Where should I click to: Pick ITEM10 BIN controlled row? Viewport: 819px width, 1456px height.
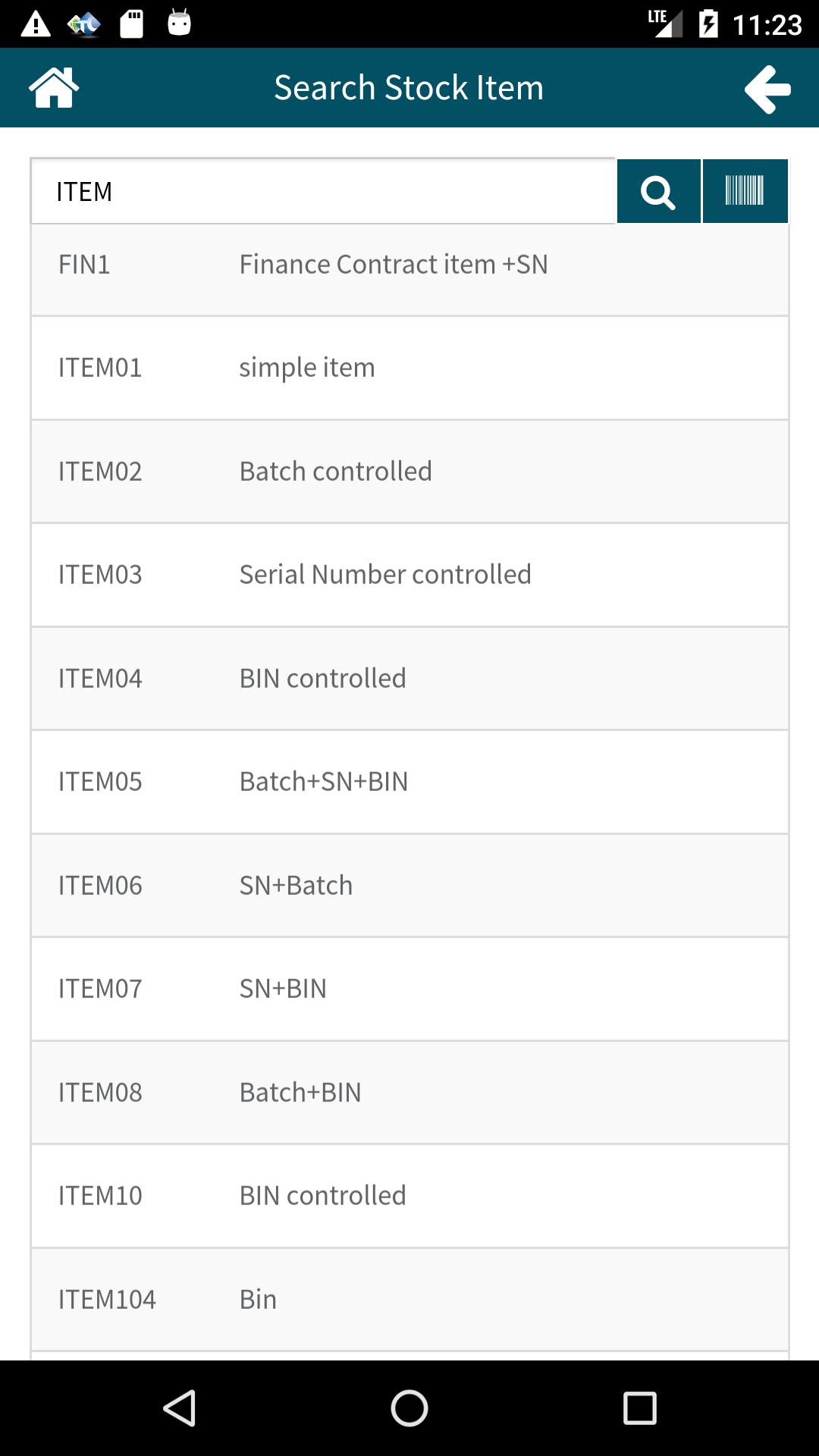409,1196
